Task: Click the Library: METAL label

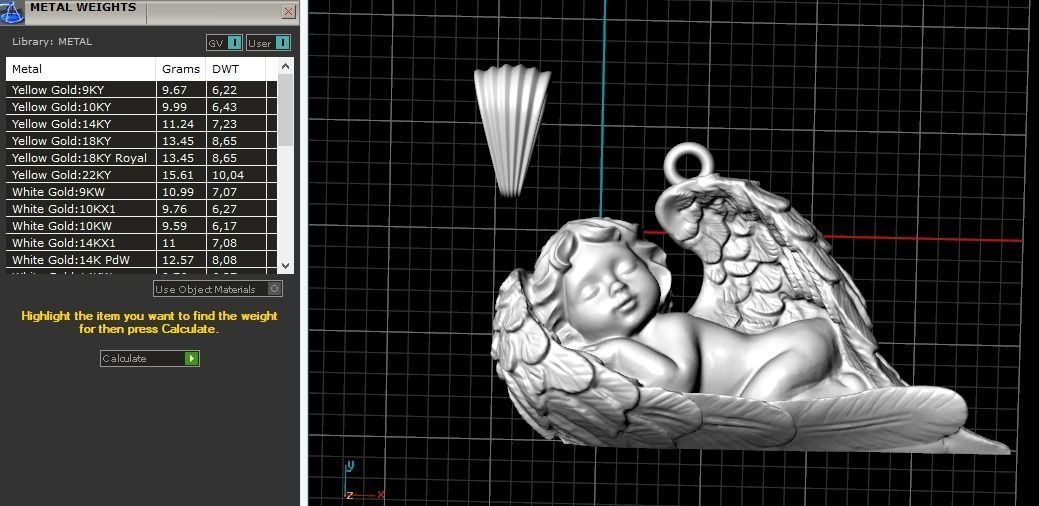Action: pyautogui.click(x=52, y=42)
